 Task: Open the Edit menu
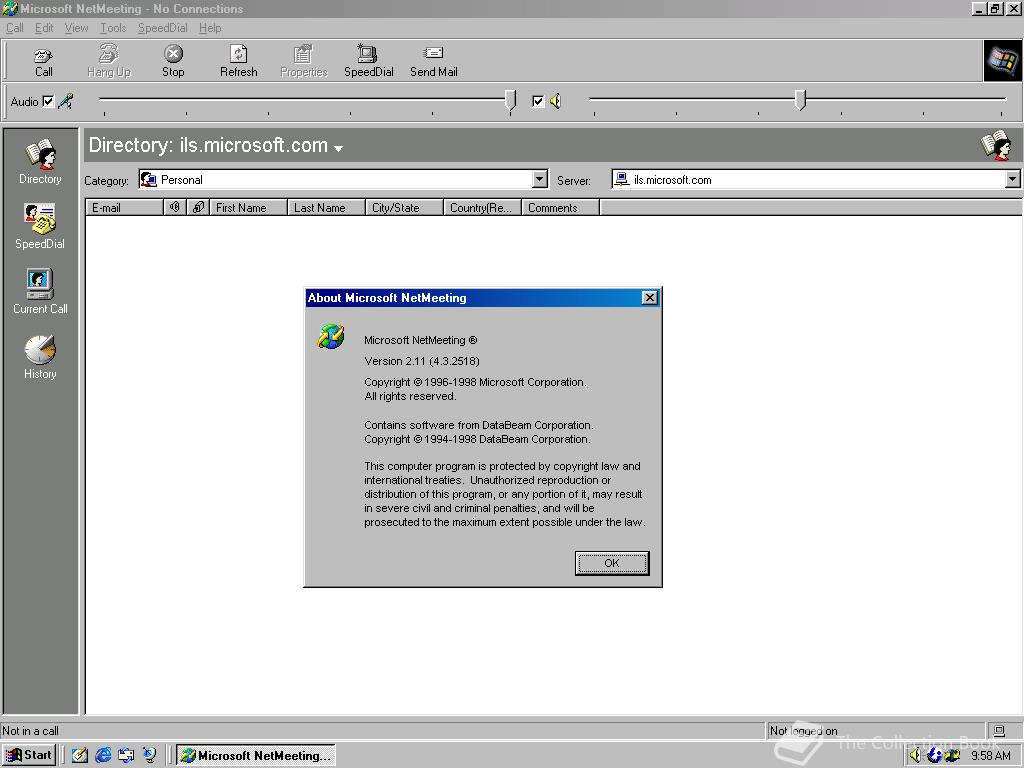pyautogui.click(x=44, y=28)
